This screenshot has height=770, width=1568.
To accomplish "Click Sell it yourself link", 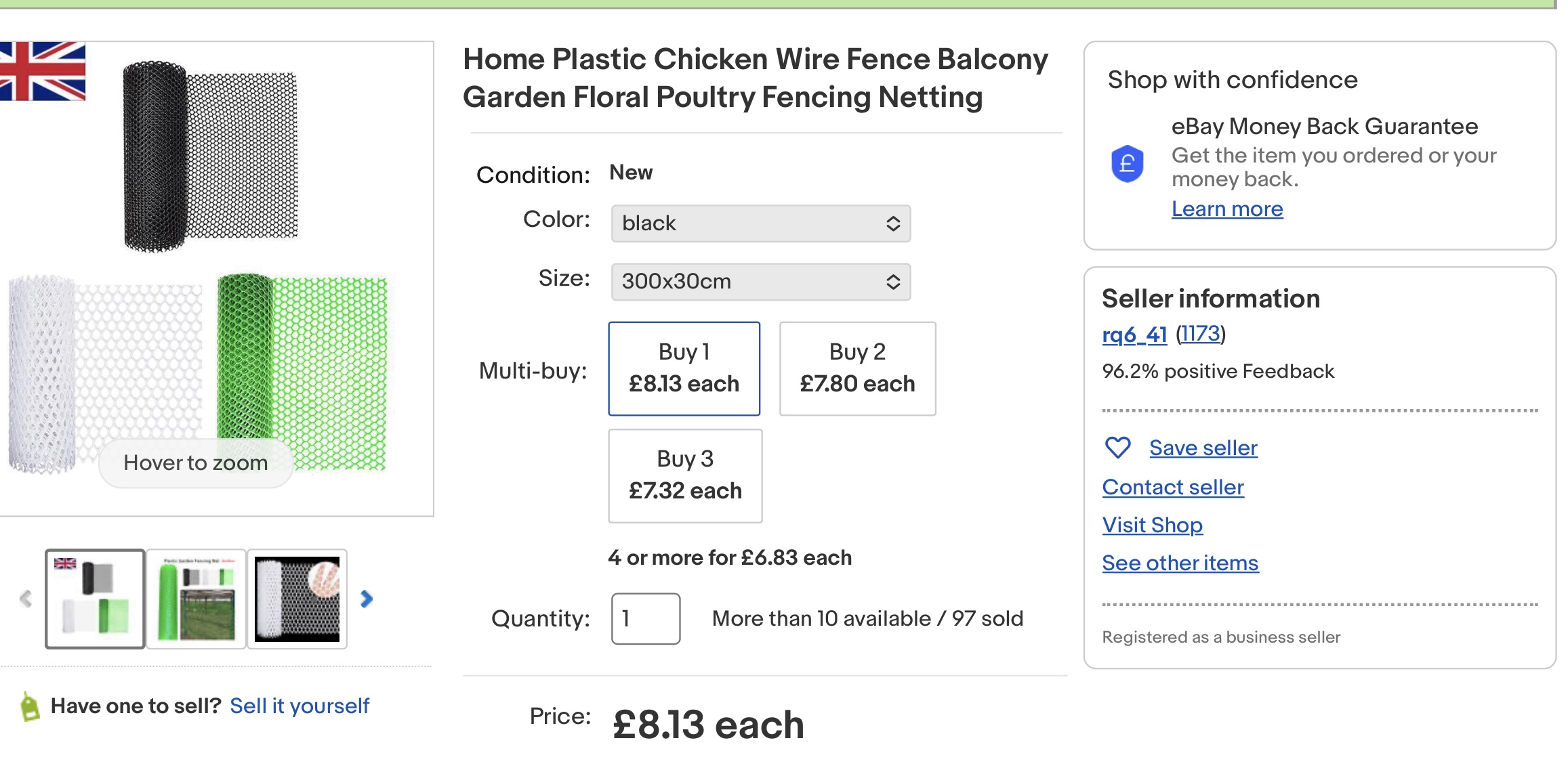I will [300, 706].
